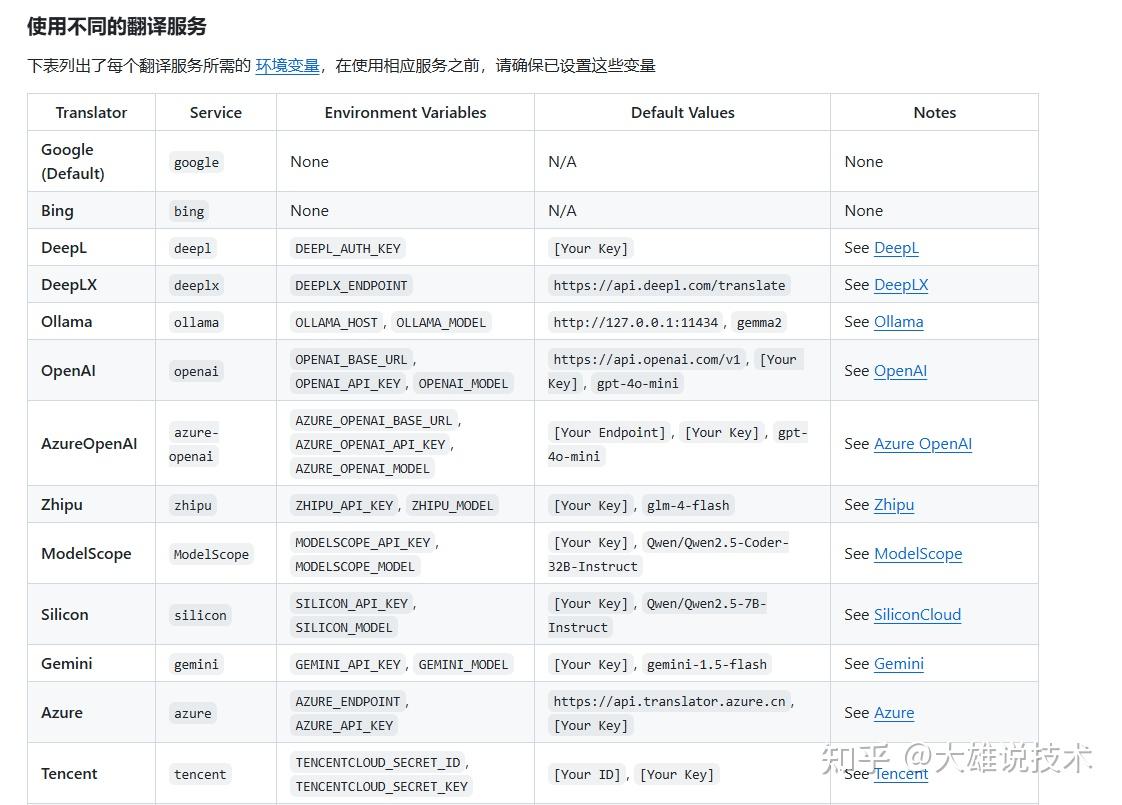
Task: Open the Azure OpenAI notes link
Action: (x=922, y=444)
